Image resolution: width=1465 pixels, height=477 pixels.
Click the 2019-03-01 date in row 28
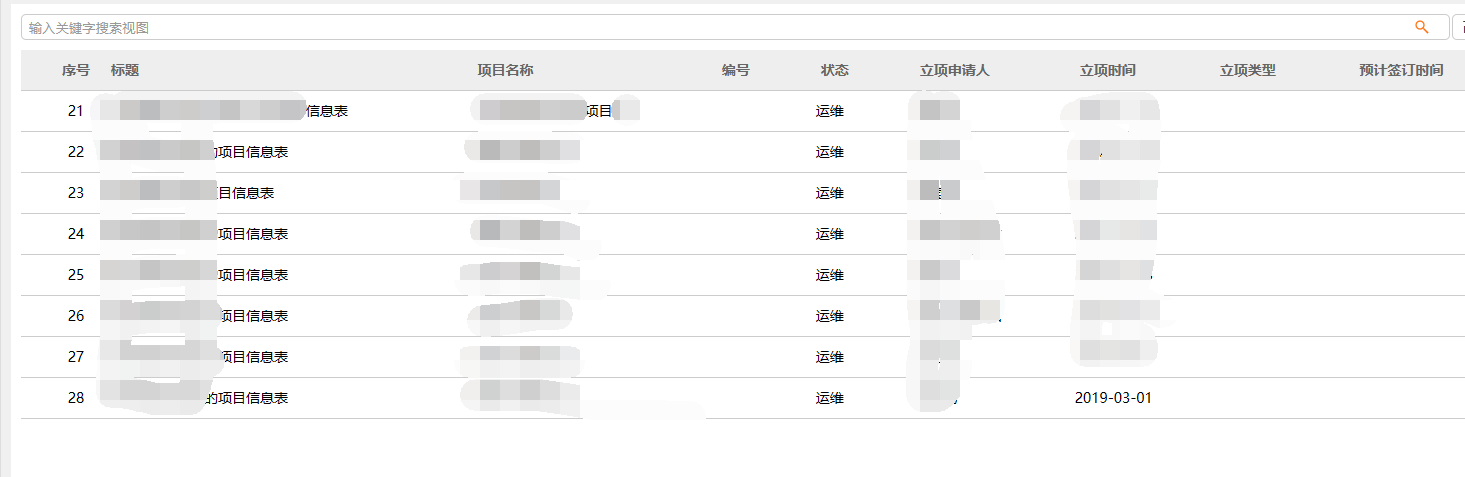1113,399
